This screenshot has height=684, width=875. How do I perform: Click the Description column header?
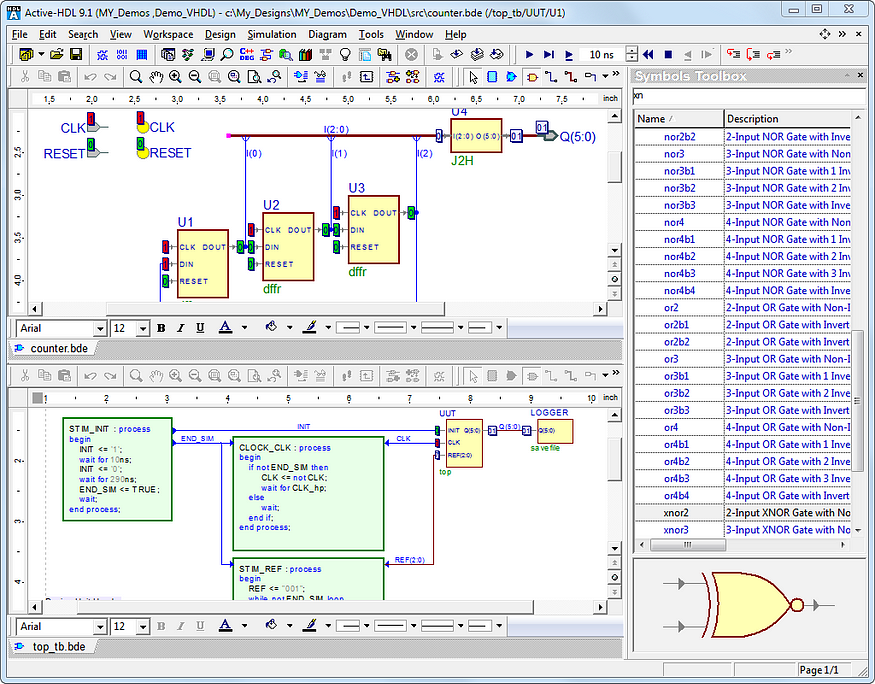click(787, 119)
